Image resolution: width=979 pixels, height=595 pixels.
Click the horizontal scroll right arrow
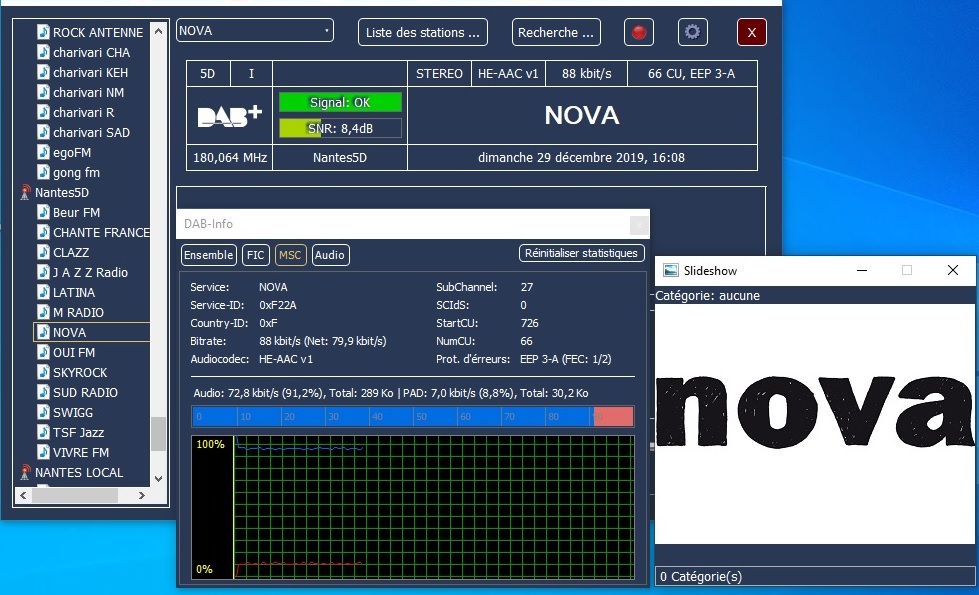point(142,495)
